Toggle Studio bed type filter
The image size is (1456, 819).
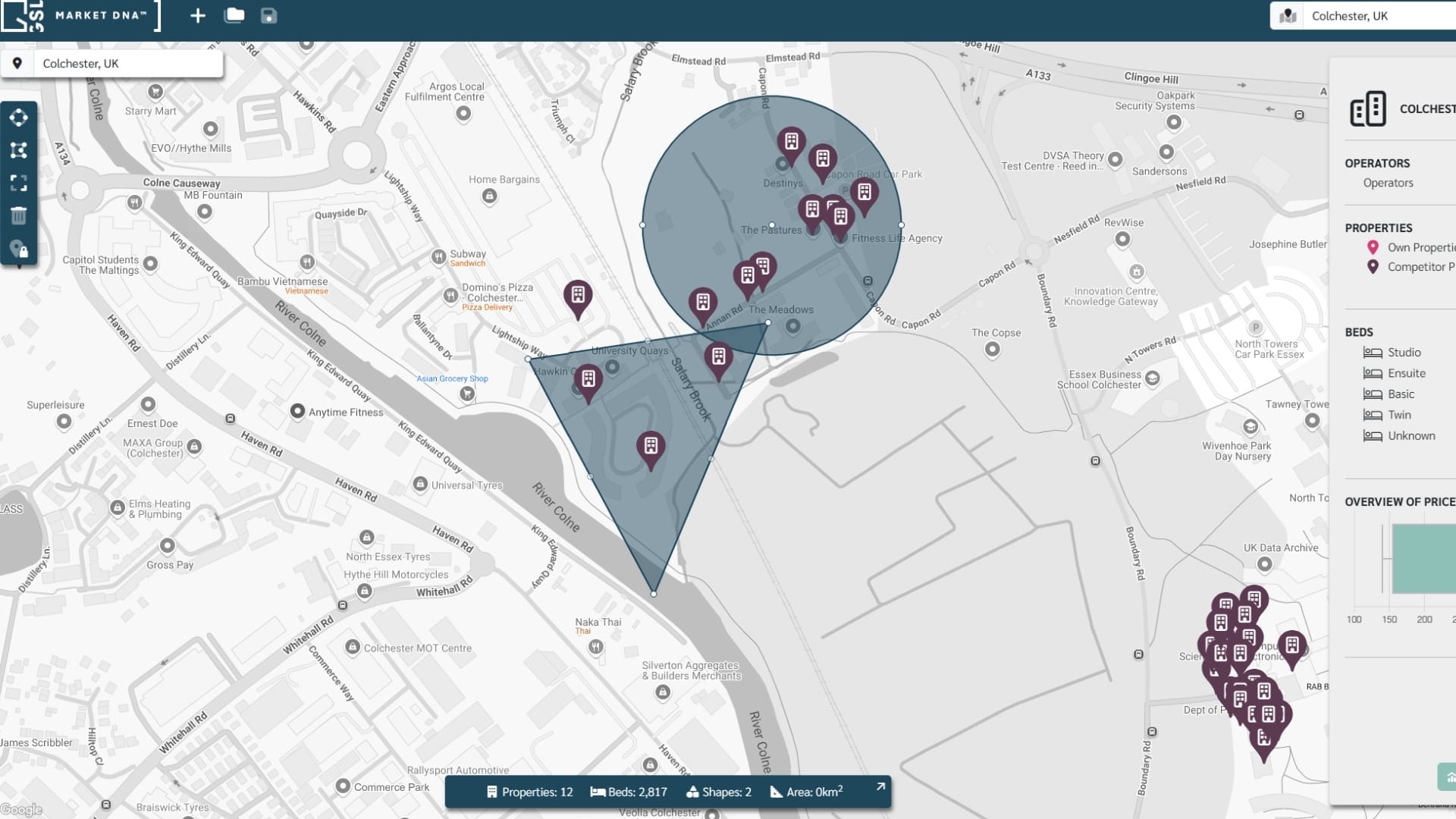[x=1404, y=353]
